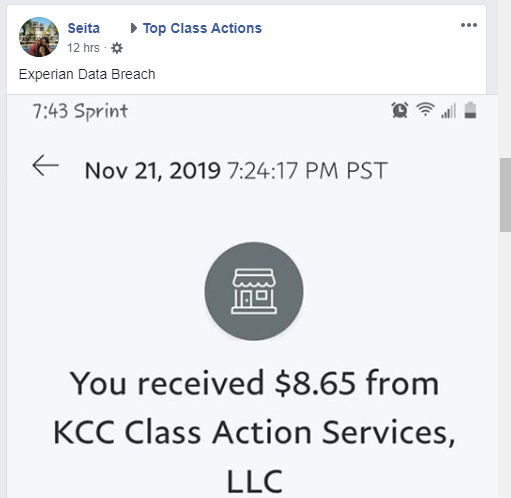Click the cell signal bars icon
Screen dimensions: 511x498
tap(448, 111)
